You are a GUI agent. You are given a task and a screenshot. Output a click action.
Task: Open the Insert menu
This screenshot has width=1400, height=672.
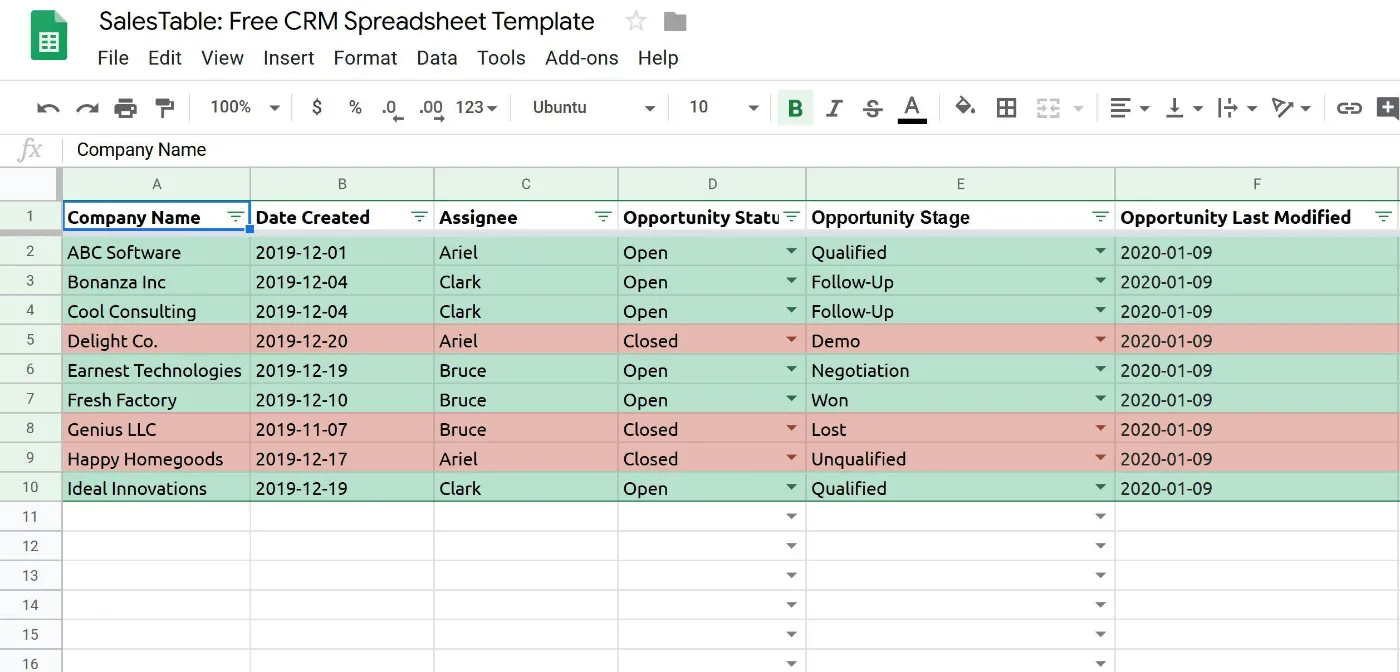click(289, 58)
